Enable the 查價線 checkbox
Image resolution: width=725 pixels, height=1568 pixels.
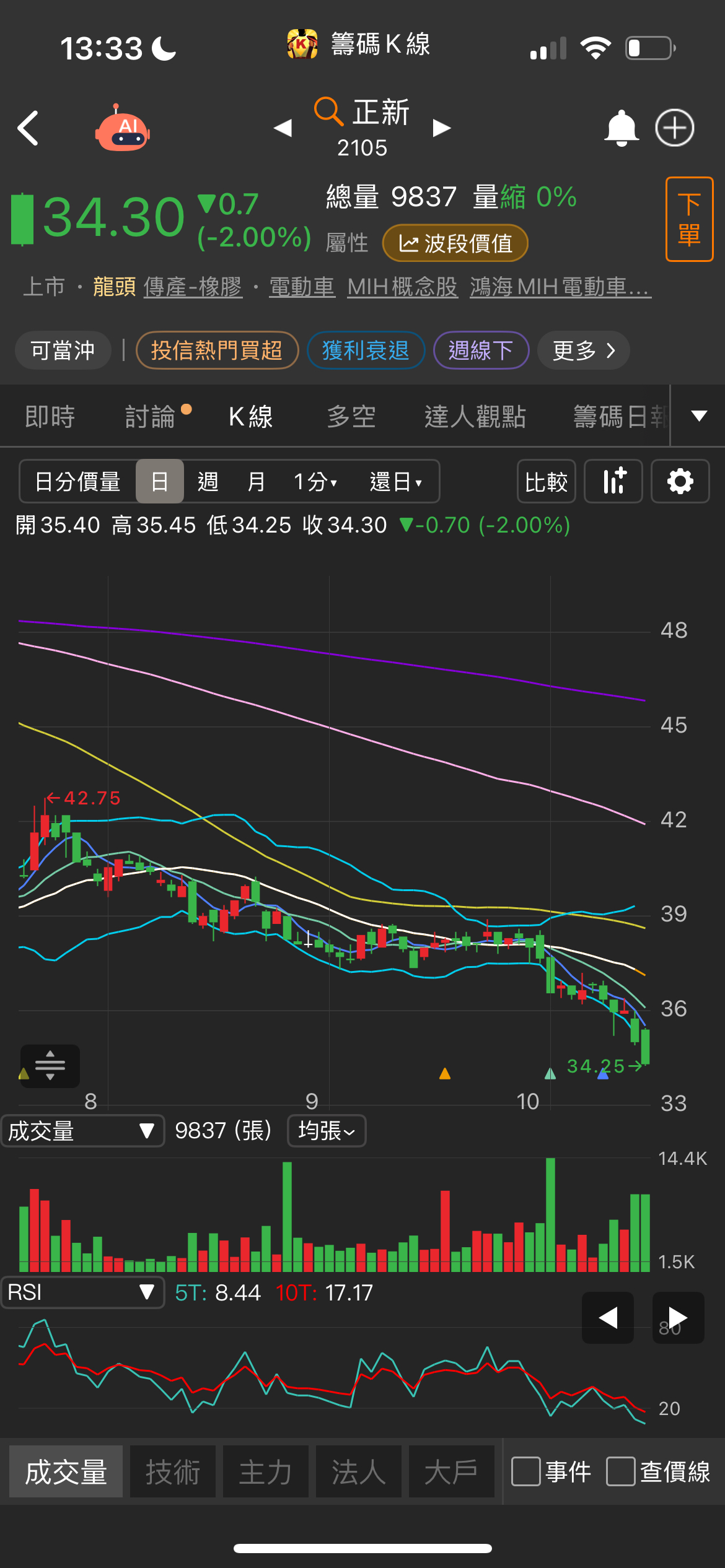(x=620, y=1471)
